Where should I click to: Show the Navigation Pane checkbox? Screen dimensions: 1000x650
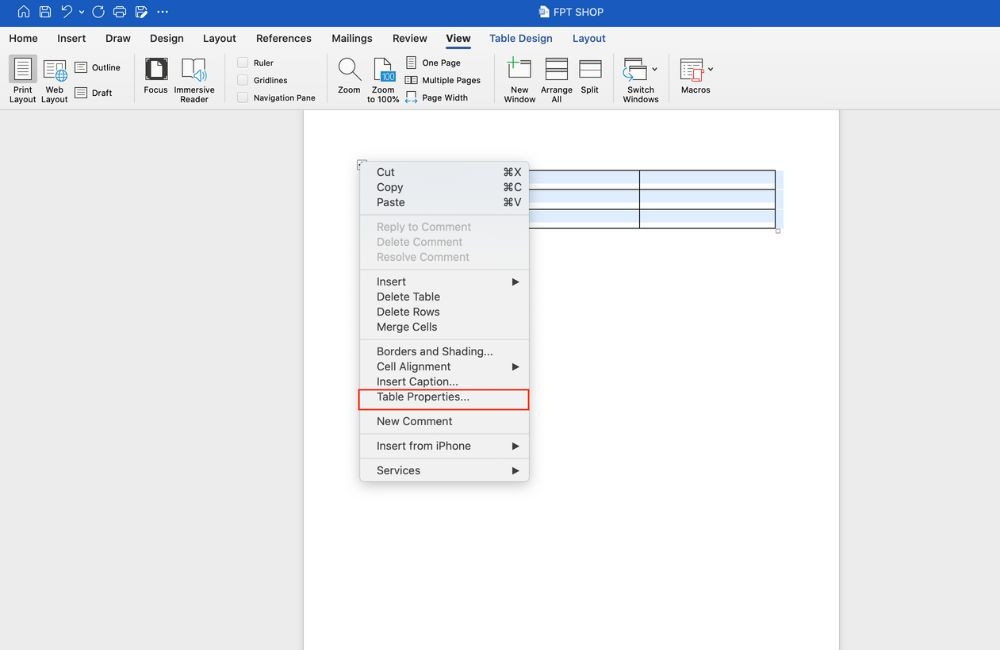click(243, 98)
